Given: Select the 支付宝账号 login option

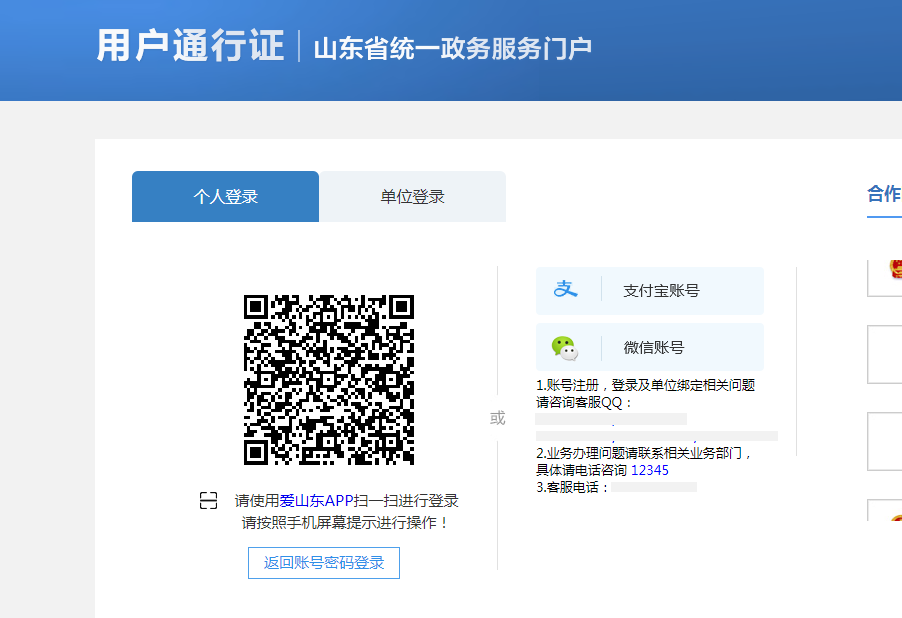Looking at the screenshot, I should [x=649, y=289].
